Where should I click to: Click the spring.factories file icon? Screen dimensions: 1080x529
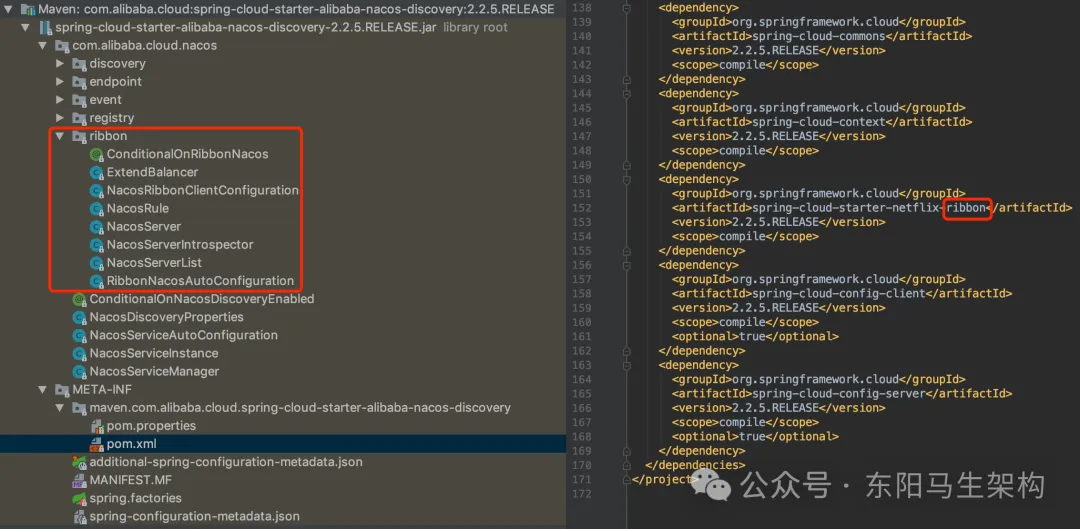click(x=79, y=498)
